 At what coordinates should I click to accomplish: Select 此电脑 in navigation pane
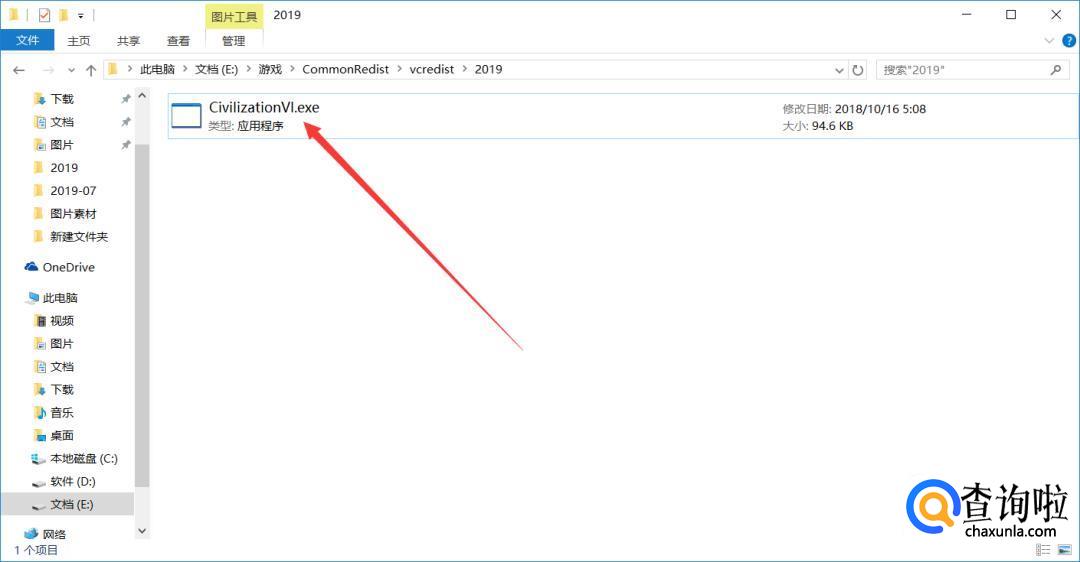coord(60,298)
